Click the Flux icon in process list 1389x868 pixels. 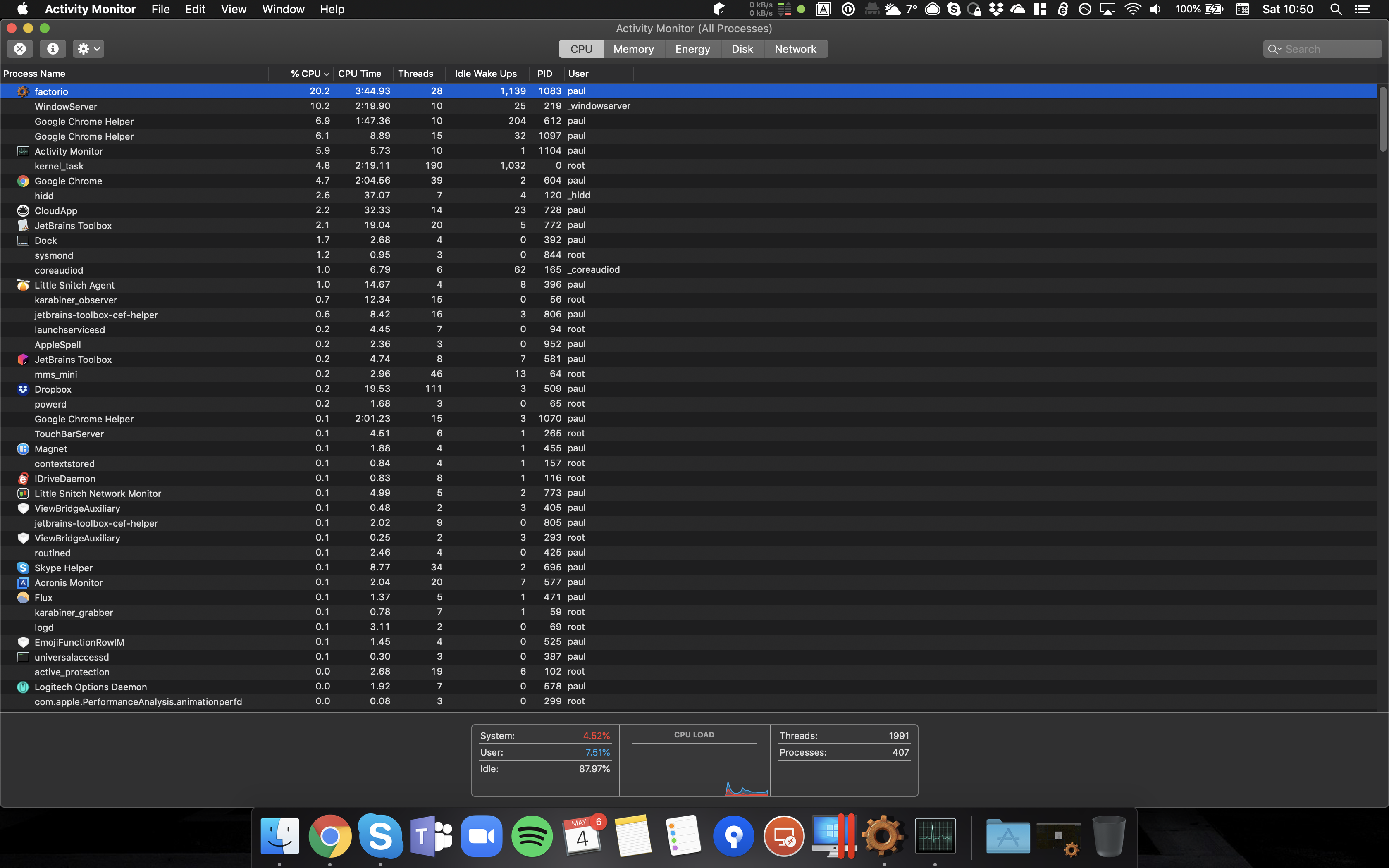point(22,597)
